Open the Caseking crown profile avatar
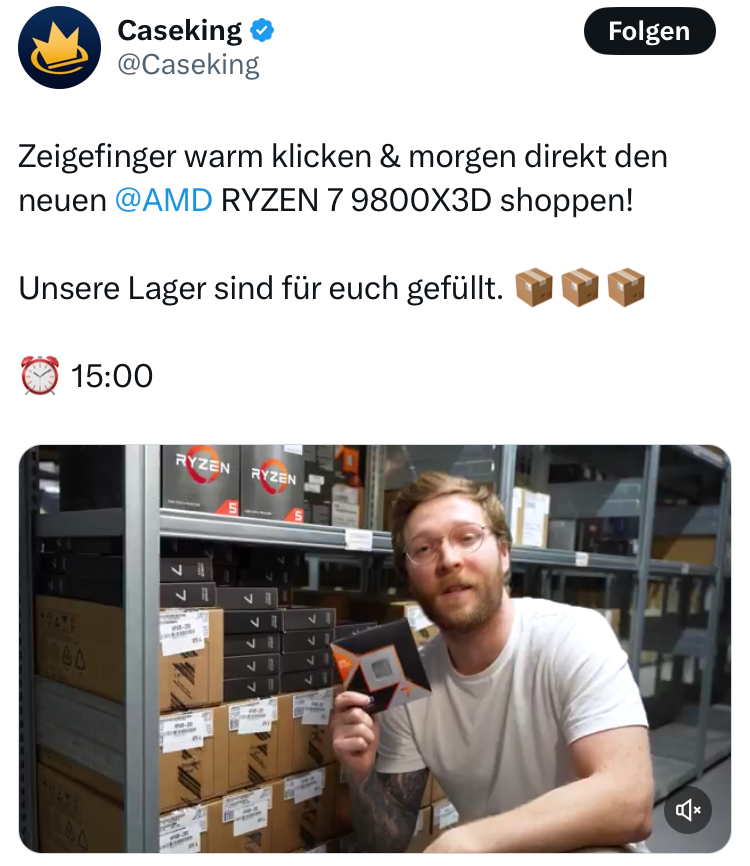 pos(60,47)
